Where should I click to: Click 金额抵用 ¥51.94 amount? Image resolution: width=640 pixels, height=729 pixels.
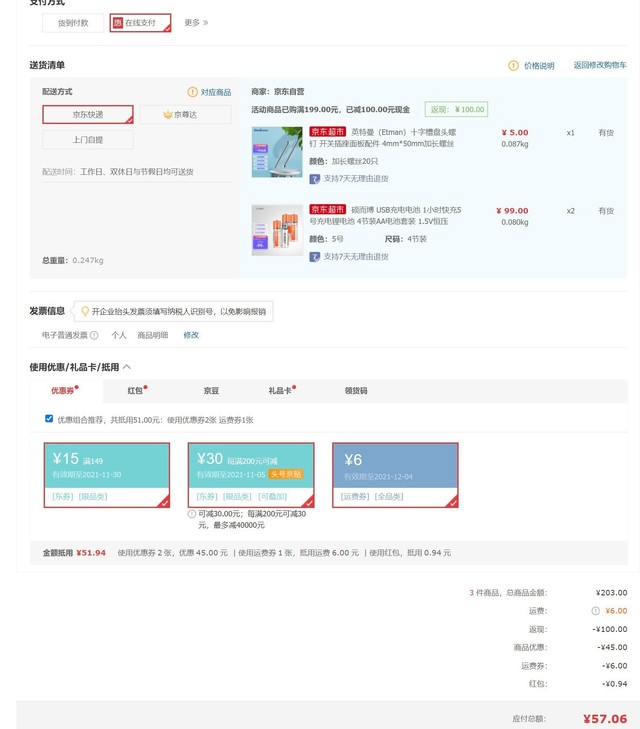pyautogui.click(x=91, y=553)
